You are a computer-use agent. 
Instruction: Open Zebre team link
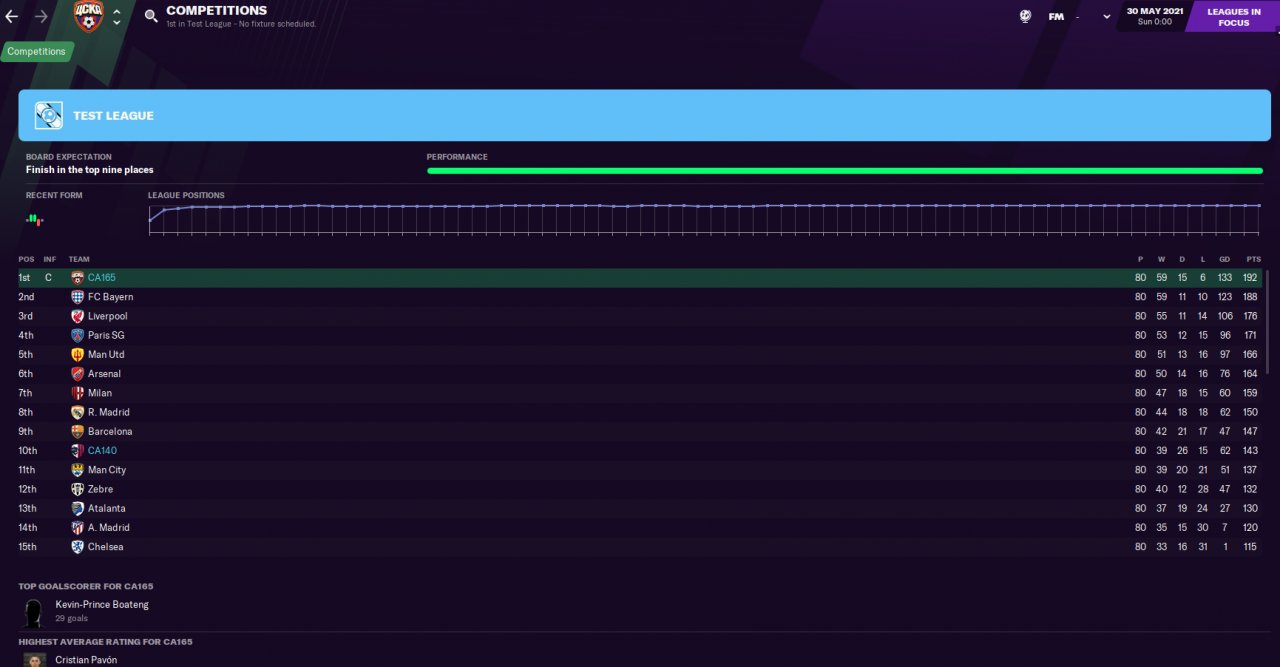pos(100,489)
